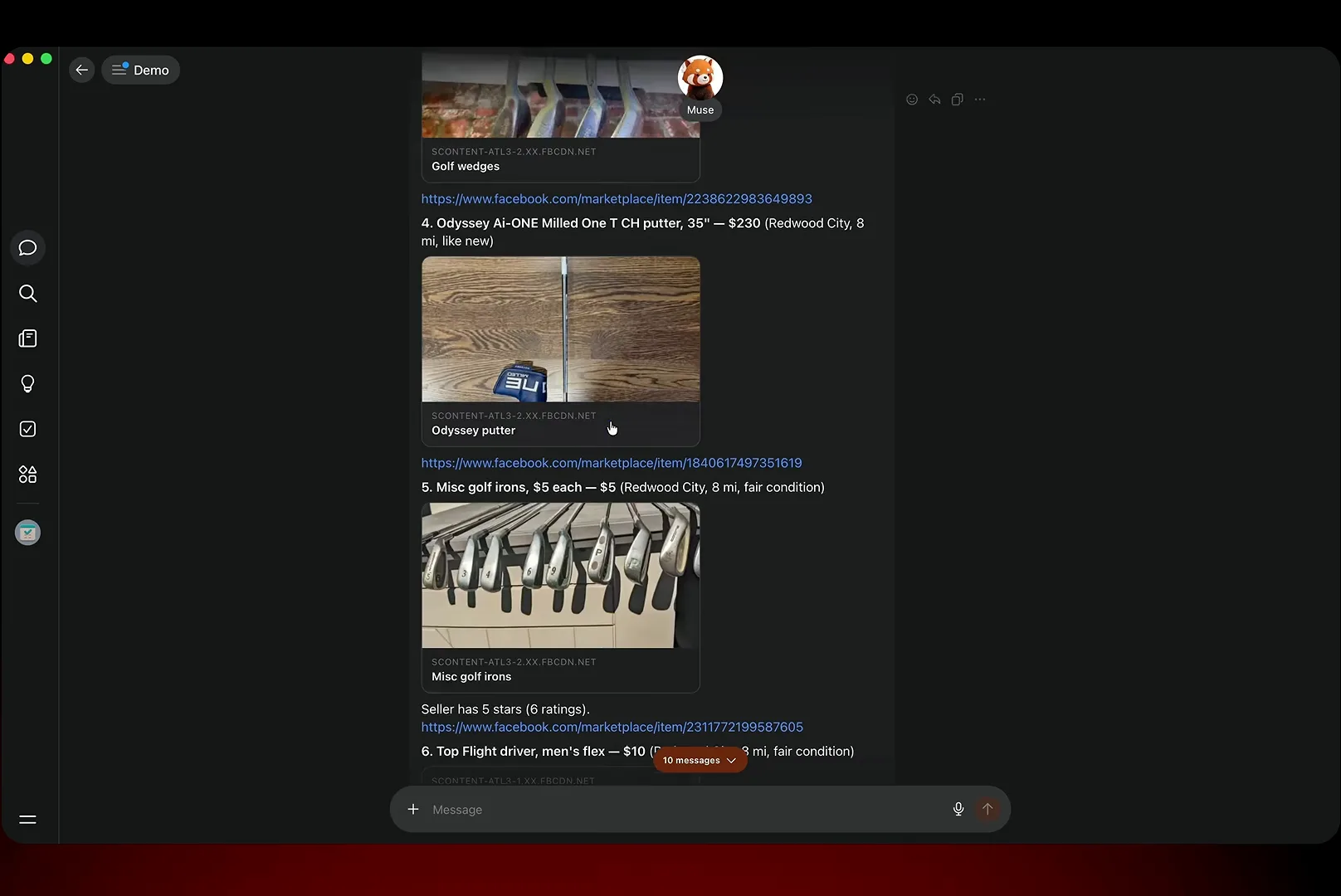This screenshot has width=1341, height=896.
Task: Open the shapes apps sidebar icon
Action: pyautogui.click(x=27, y=475)
